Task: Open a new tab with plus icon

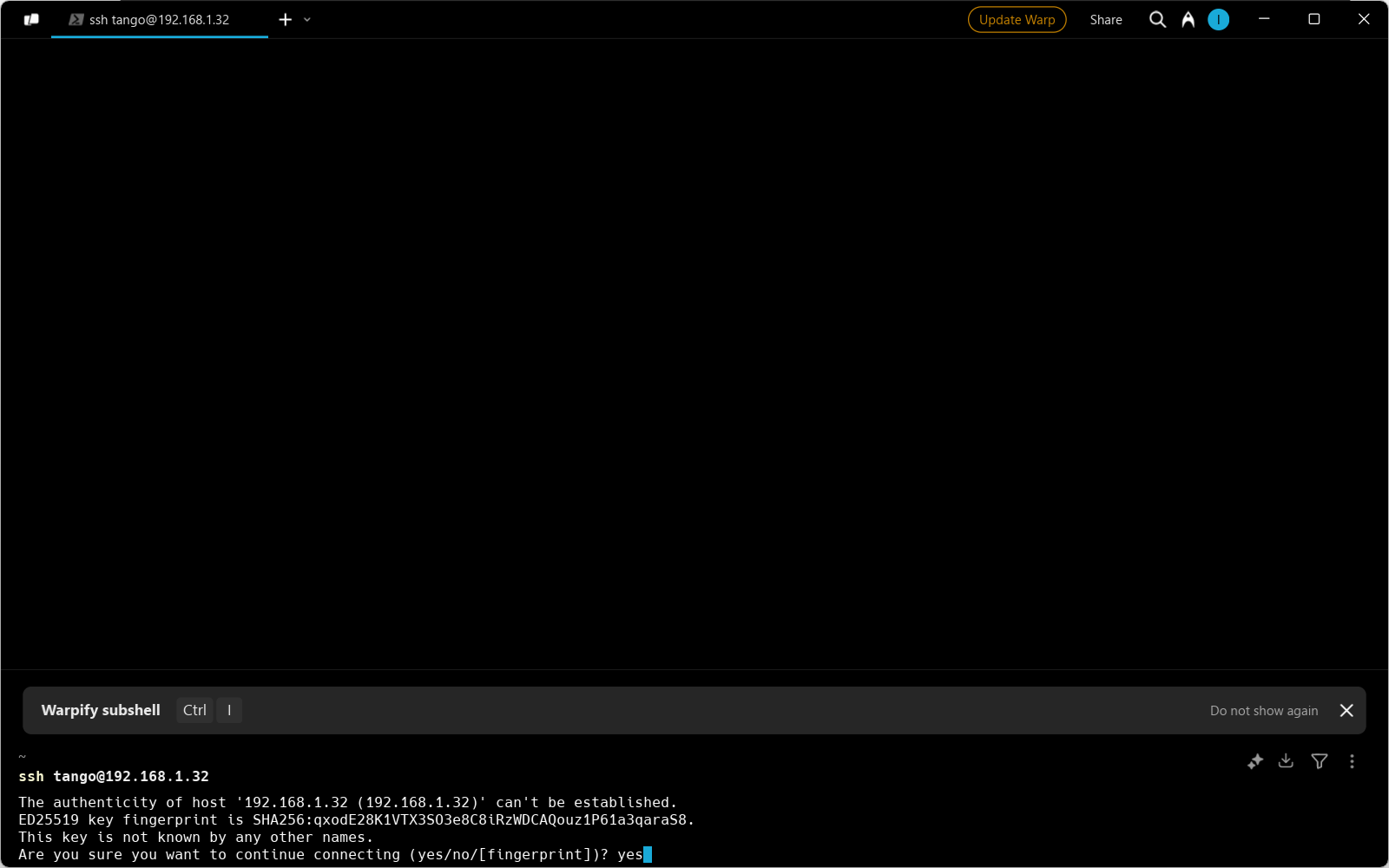Action: pyautogui.click(x=285, y=19)
